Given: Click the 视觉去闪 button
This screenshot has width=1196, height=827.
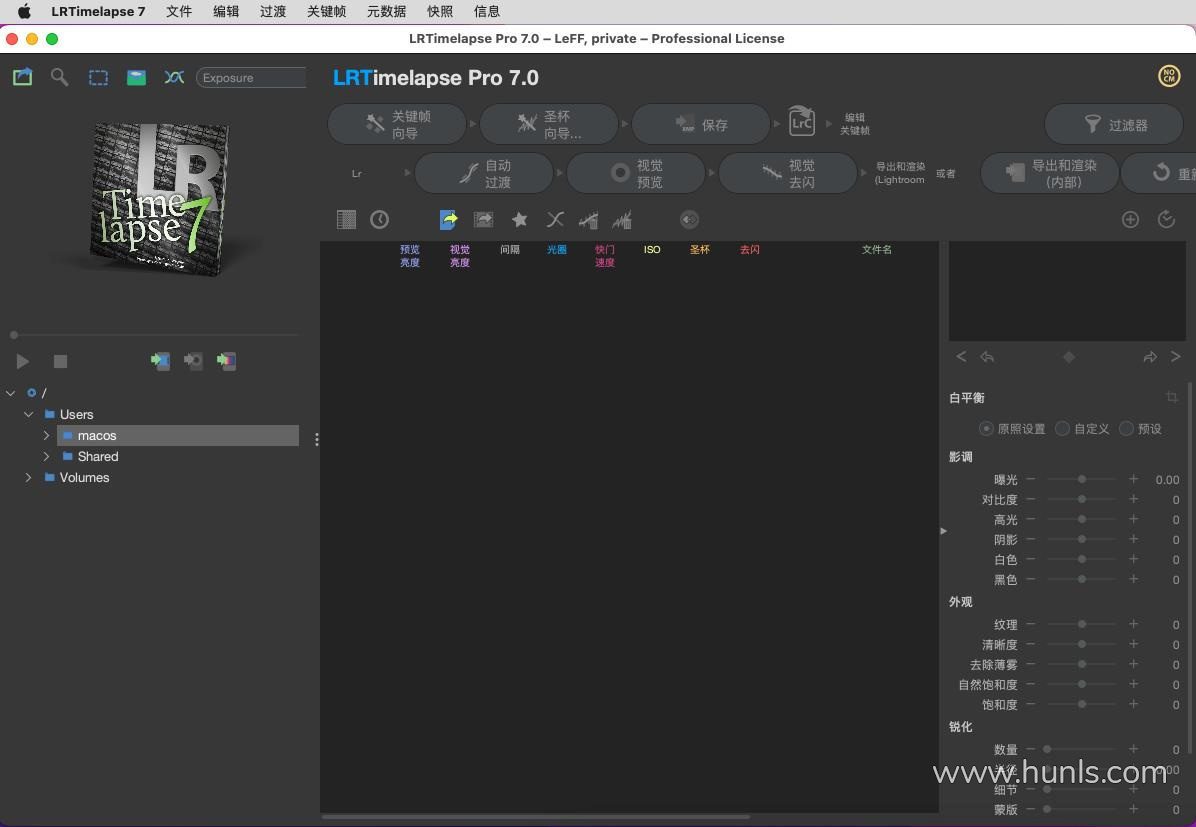Looking at the screenshot, I should tap(788, 173).
